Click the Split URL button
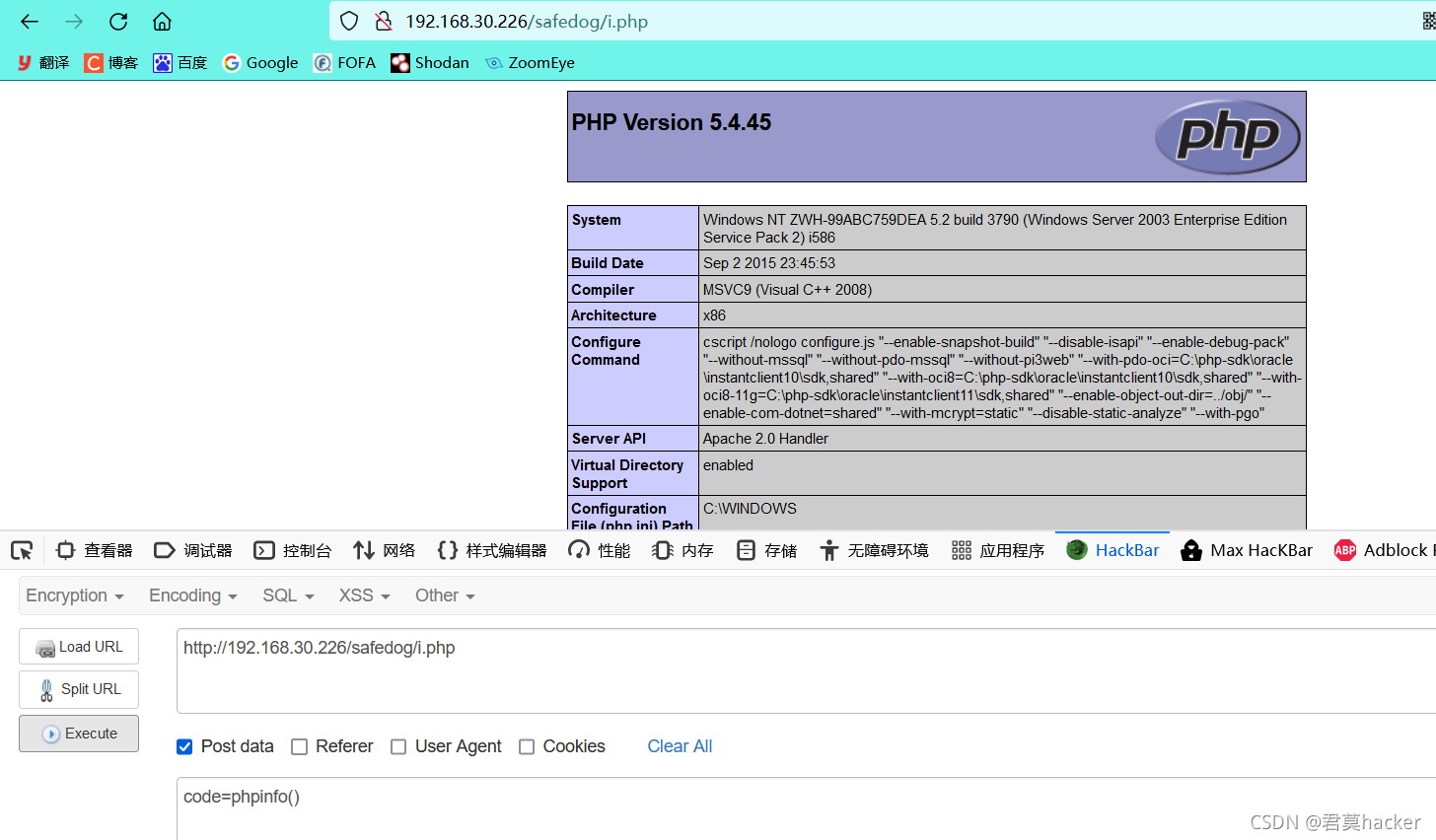The width and height of the screenshot is (1436, 840). tap(79, 689)
